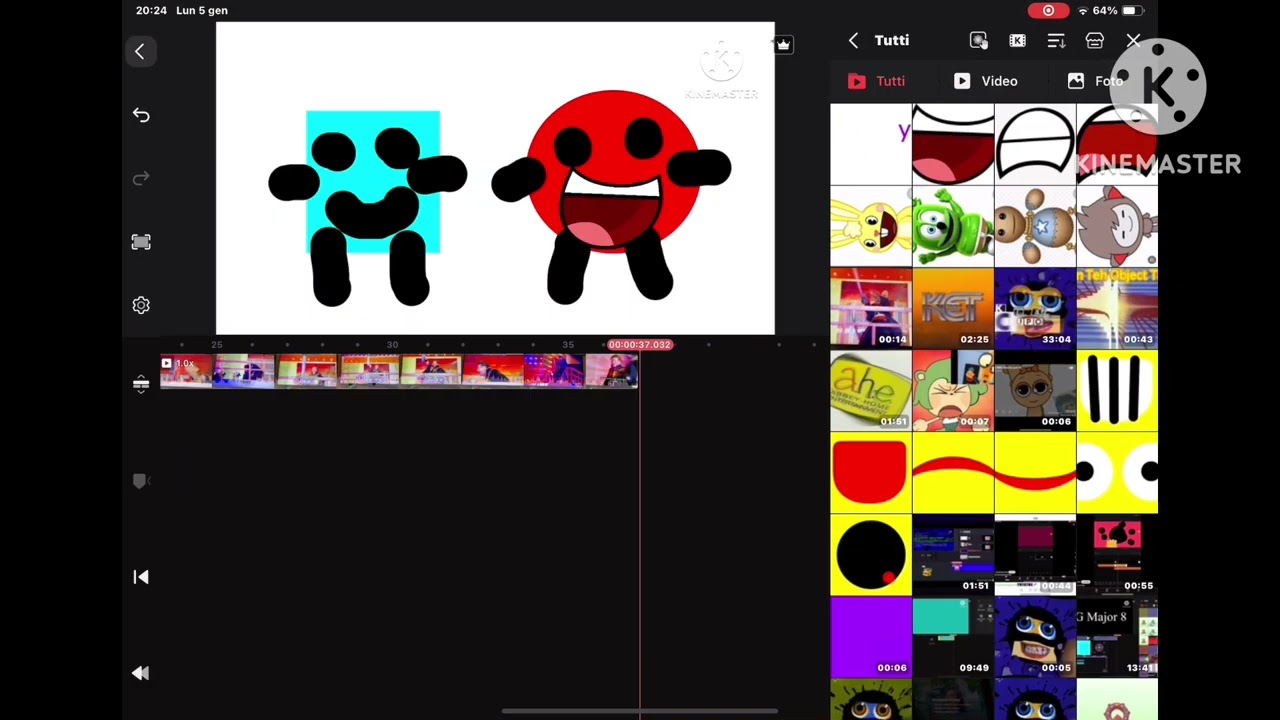Click the capture frame icon
This screenshot has width=1280, height=720.
[141, 242]
